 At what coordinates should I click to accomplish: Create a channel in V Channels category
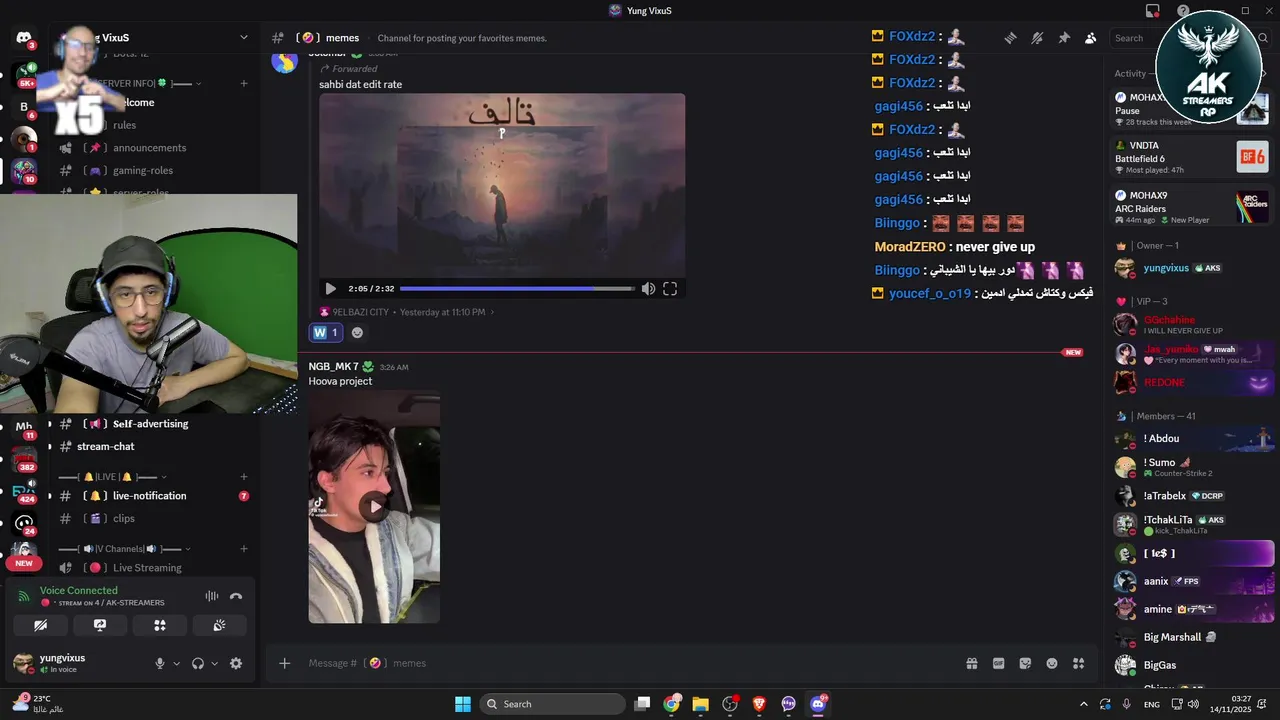tap(244, 549)
